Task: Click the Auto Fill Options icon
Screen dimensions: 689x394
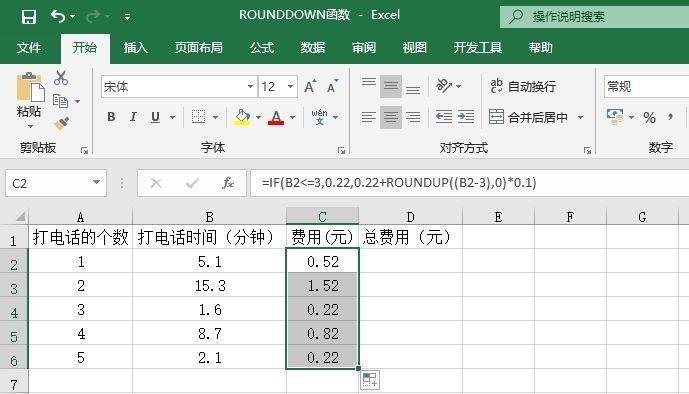Action: pyautogui.click(x=370, y=380)
